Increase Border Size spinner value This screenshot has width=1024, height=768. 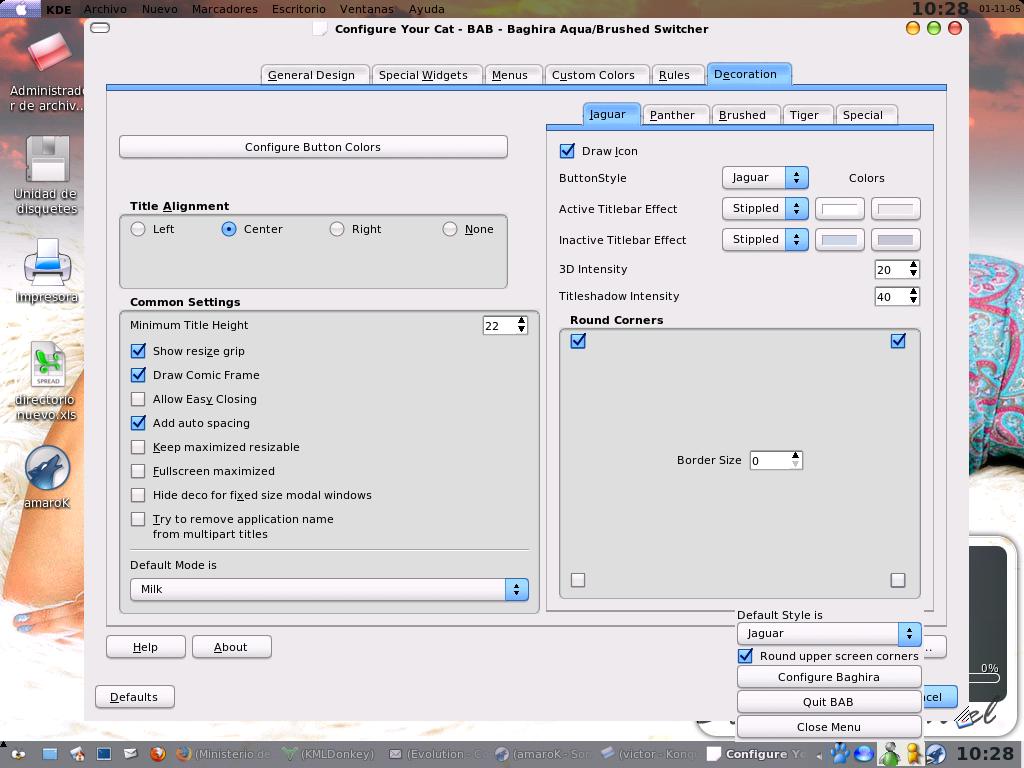795,455
